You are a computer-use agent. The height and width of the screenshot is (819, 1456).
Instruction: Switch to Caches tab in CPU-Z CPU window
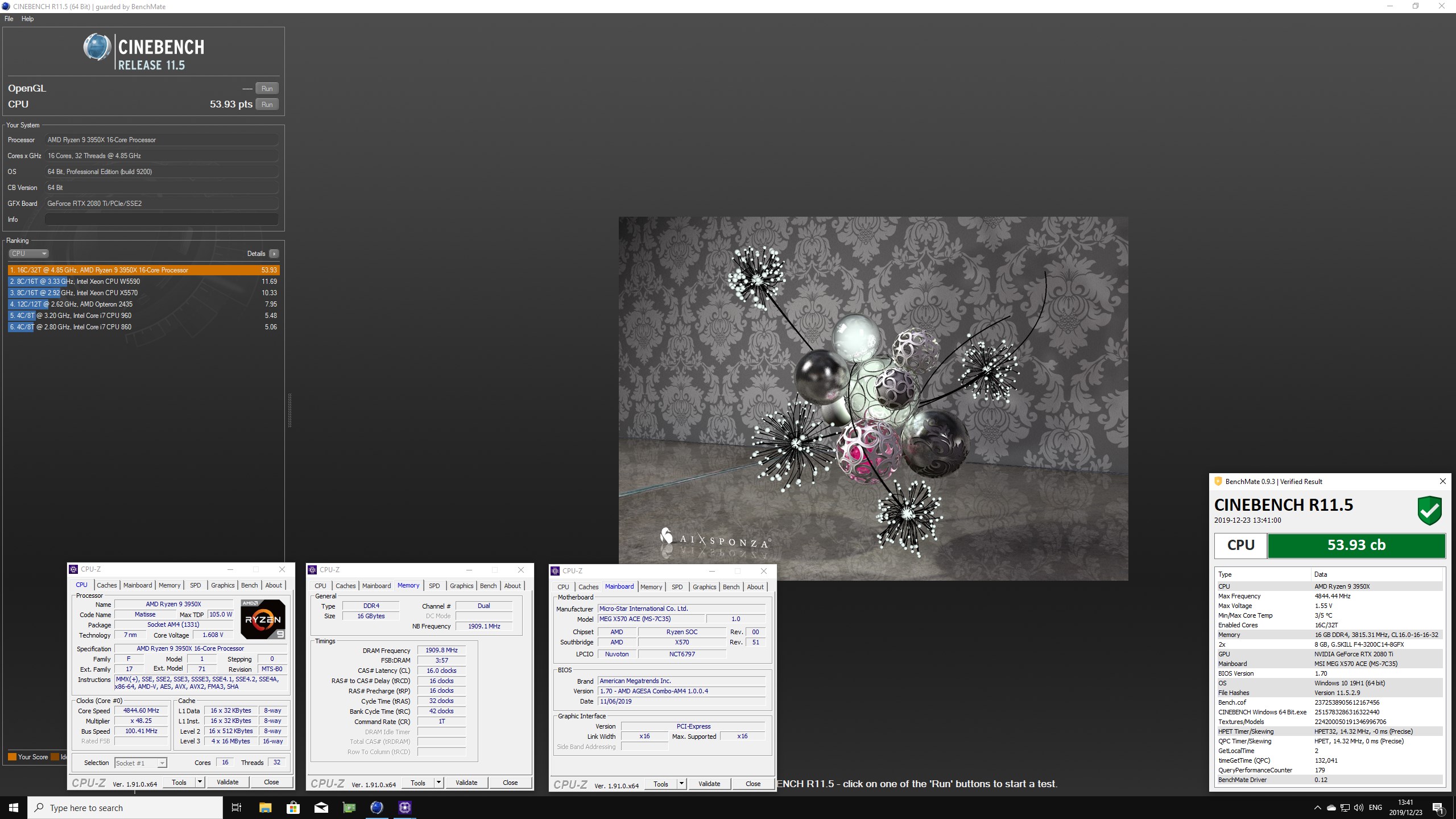[x=106, y=585]
